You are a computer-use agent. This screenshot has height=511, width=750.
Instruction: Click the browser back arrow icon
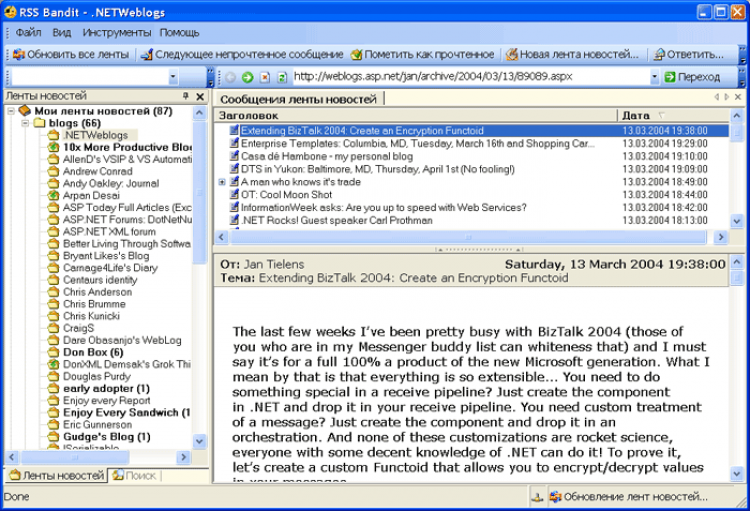(231, 77)
